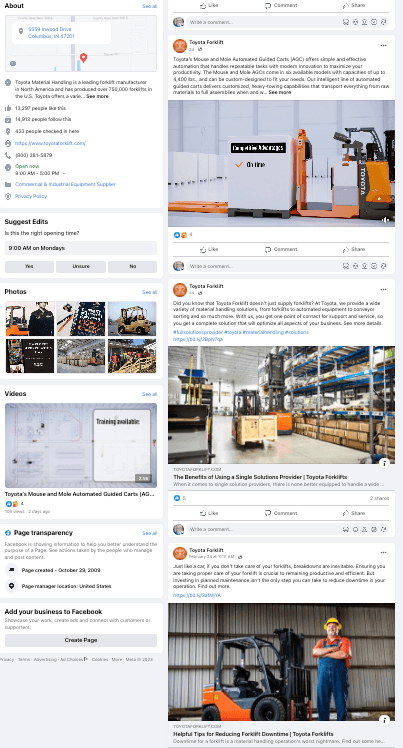Open the emoji picker in the Single Solutions post comment box

click(x=355, y=529)
